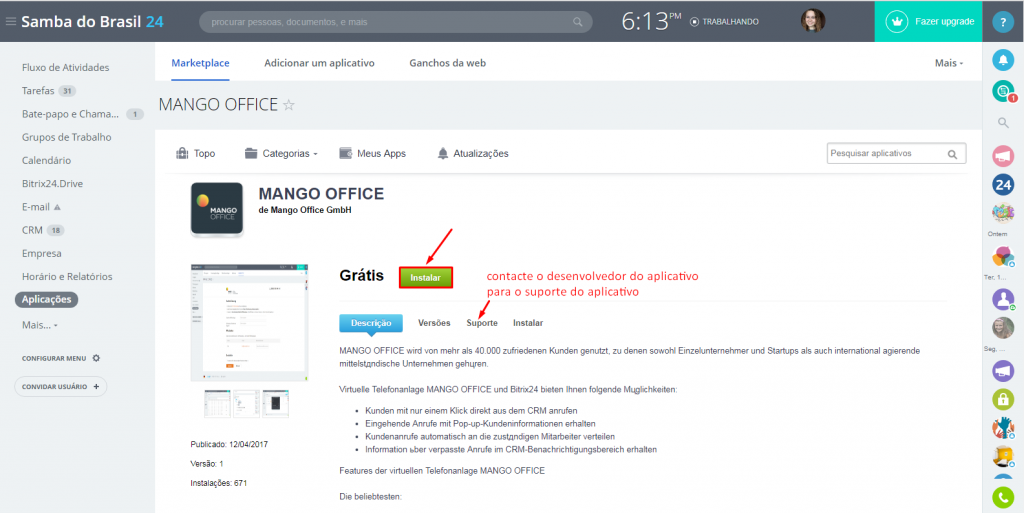Click the MANGO OFFICE app logo

click(217, 210)
